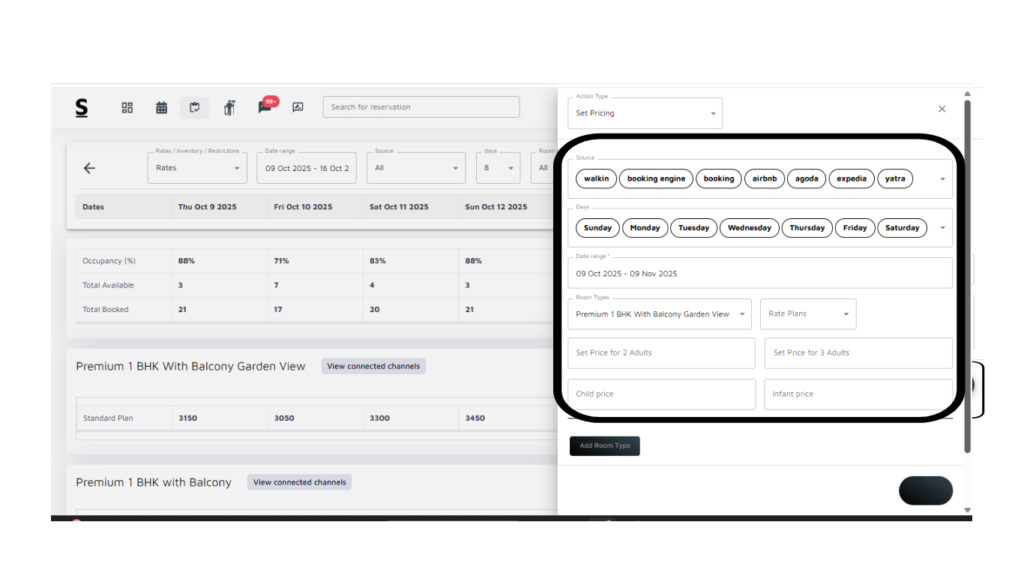Open the dashboard grid icon
The width and height of the screenshot is (1024, 576).
(x=127, y=107)
